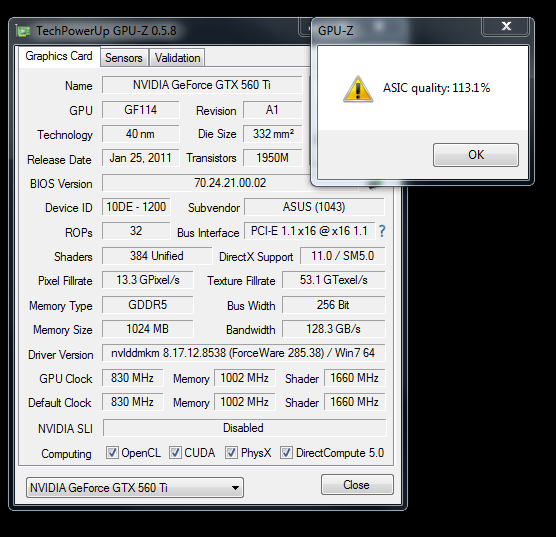Click the Revision field showing A1
The height and width of the screenshot is (537, 556).
tap(272, 110)
